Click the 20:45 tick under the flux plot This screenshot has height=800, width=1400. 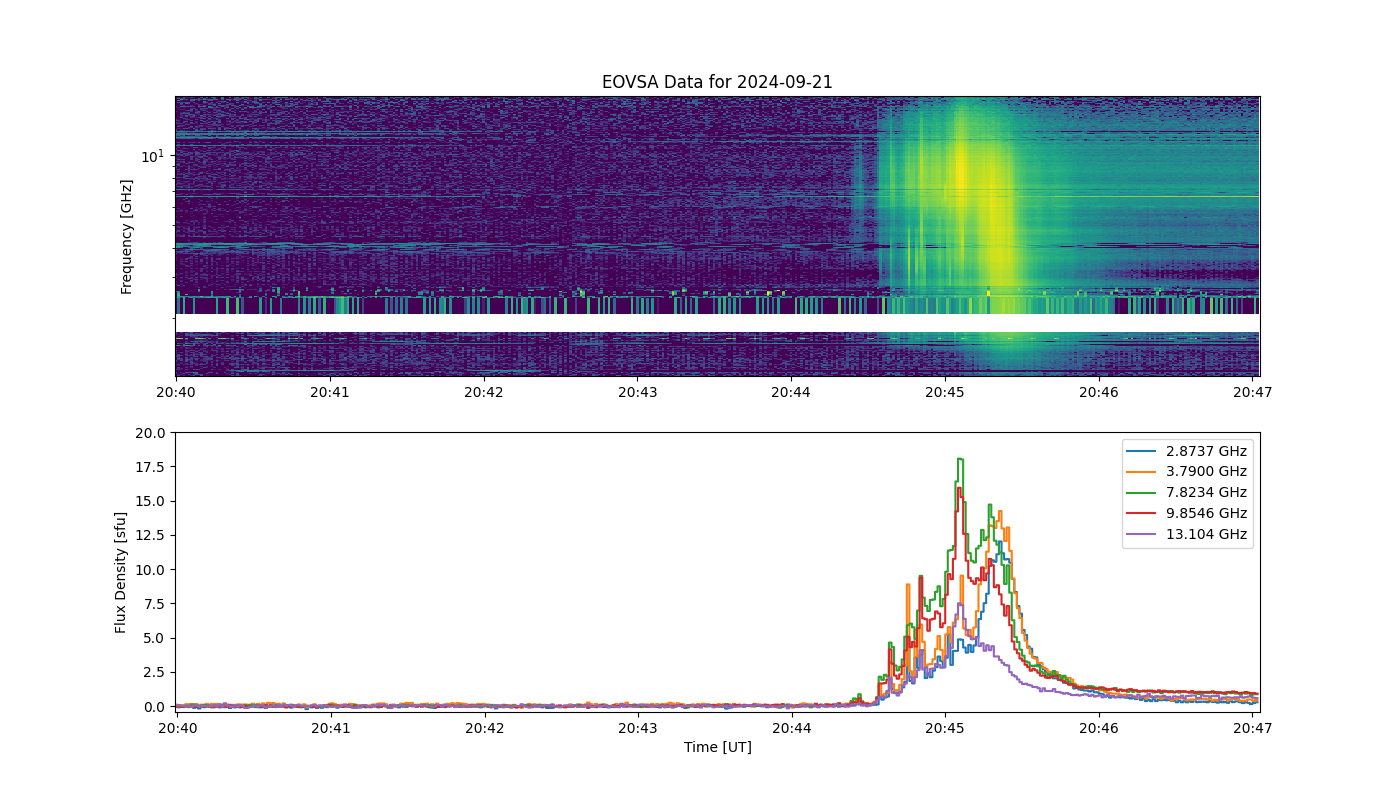click(945, 730)
